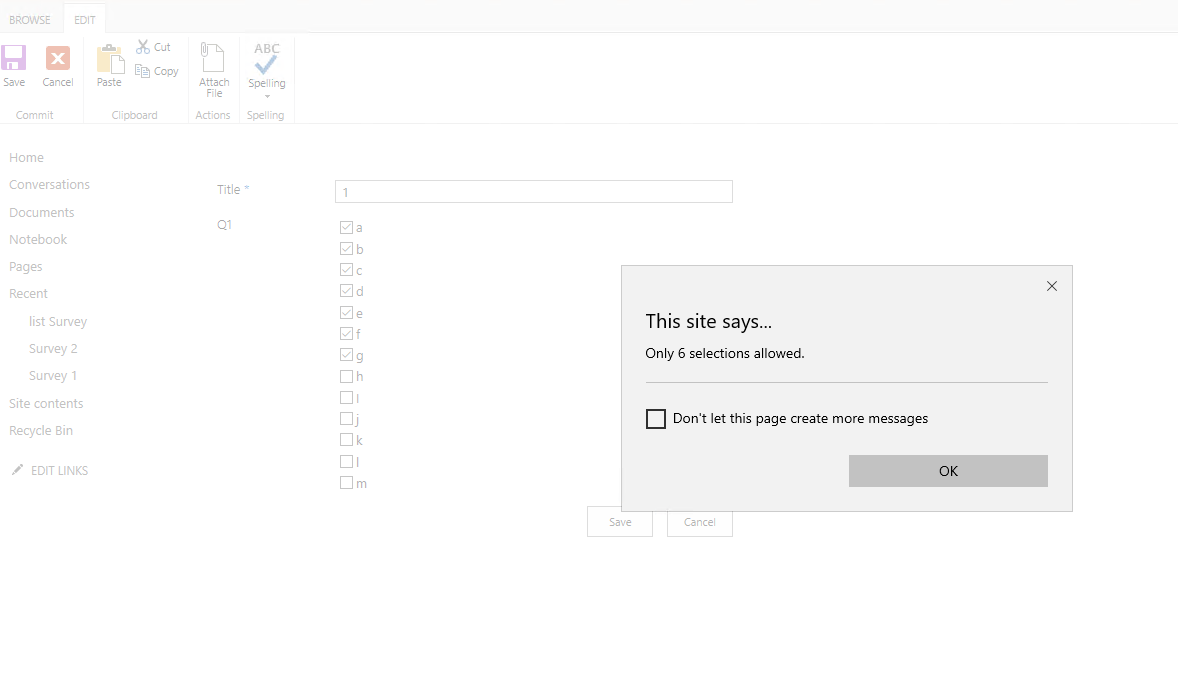1178x690 pixels.
Task: Toggle checkbox for option m
Action: 346,483
